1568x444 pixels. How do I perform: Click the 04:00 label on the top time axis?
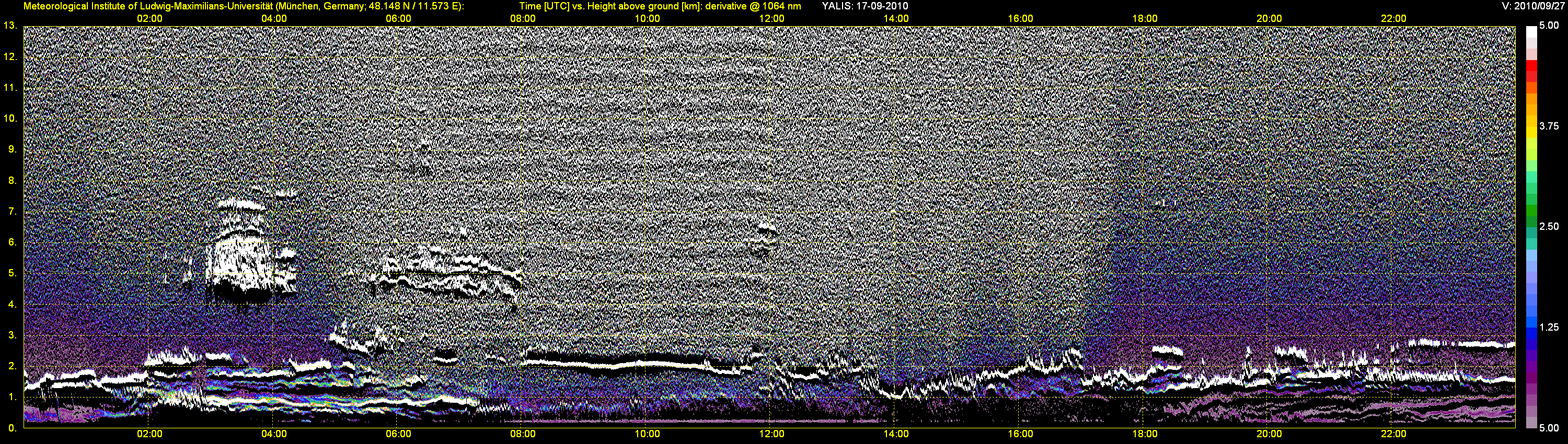(274, 19)
